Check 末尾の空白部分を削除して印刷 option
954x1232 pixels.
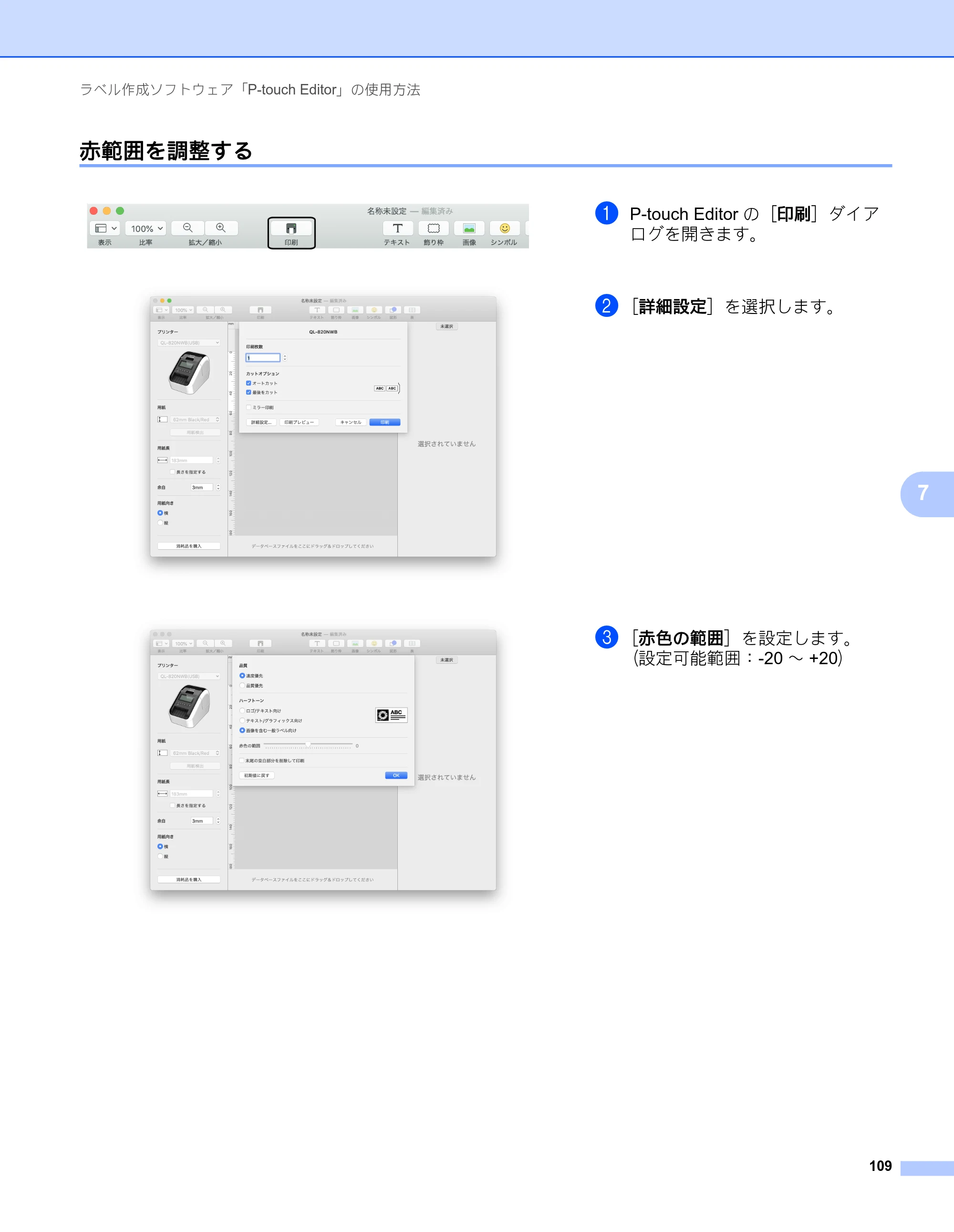(242, 761)
